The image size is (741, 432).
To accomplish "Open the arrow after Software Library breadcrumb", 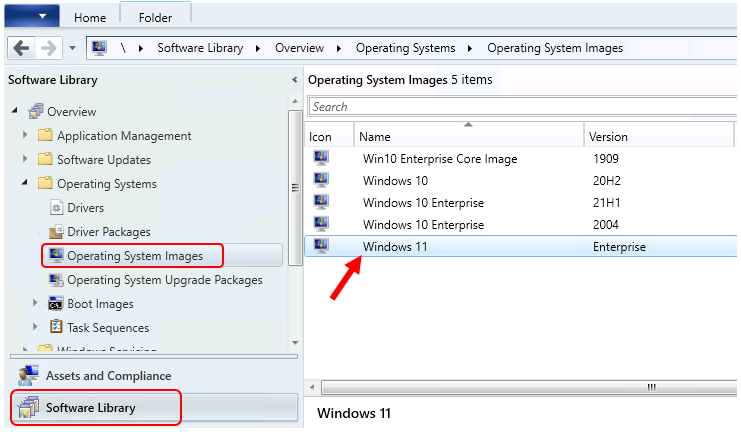I will click(x=258, y=48).
